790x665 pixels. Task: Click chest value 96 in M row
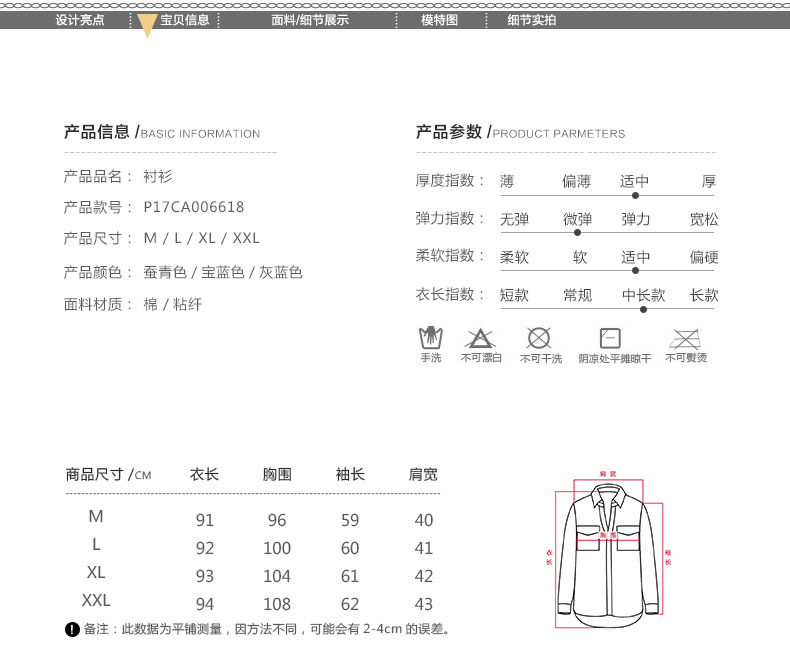coord(277,520)
